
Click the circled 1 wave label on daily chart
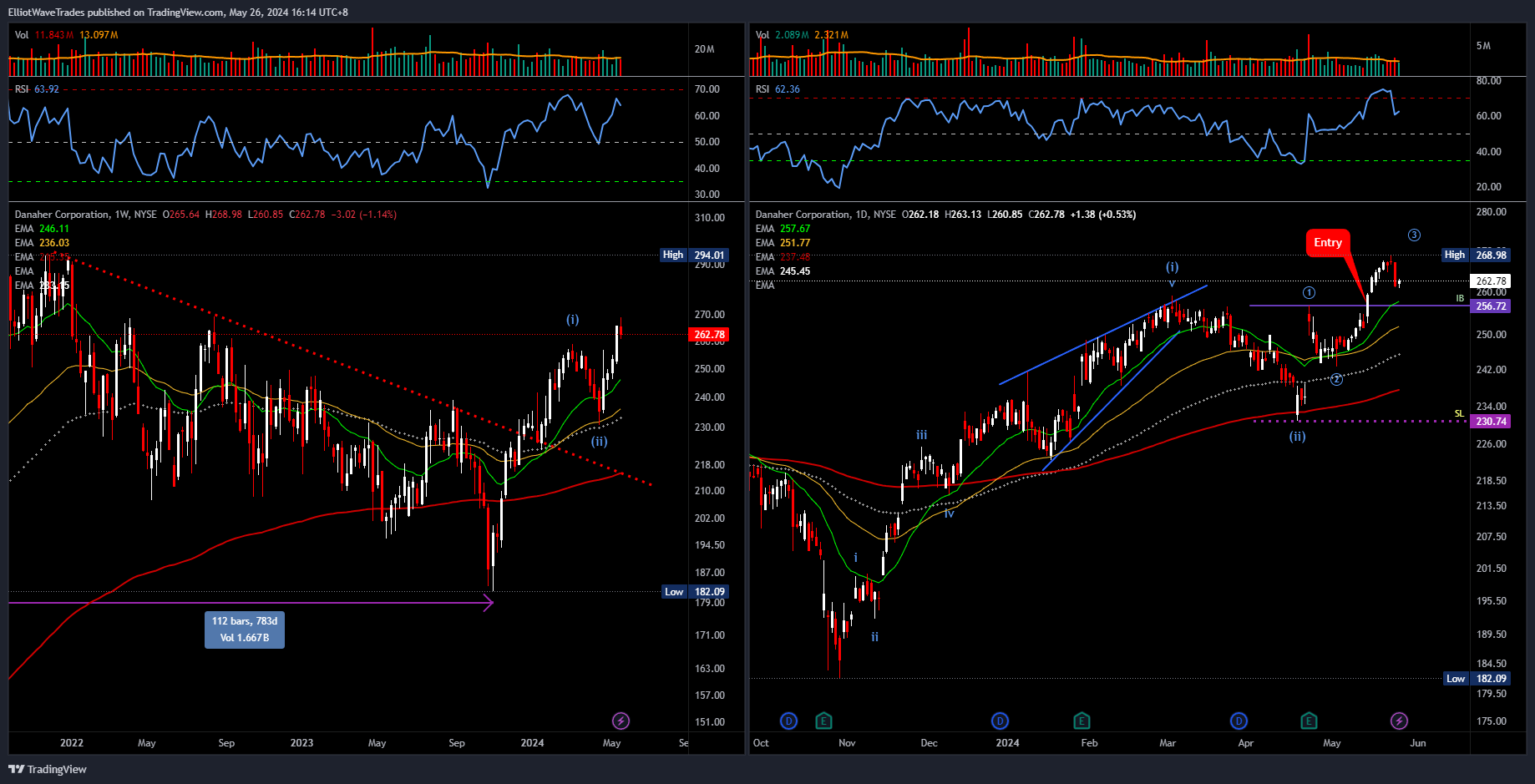[x=1309, y=293]
